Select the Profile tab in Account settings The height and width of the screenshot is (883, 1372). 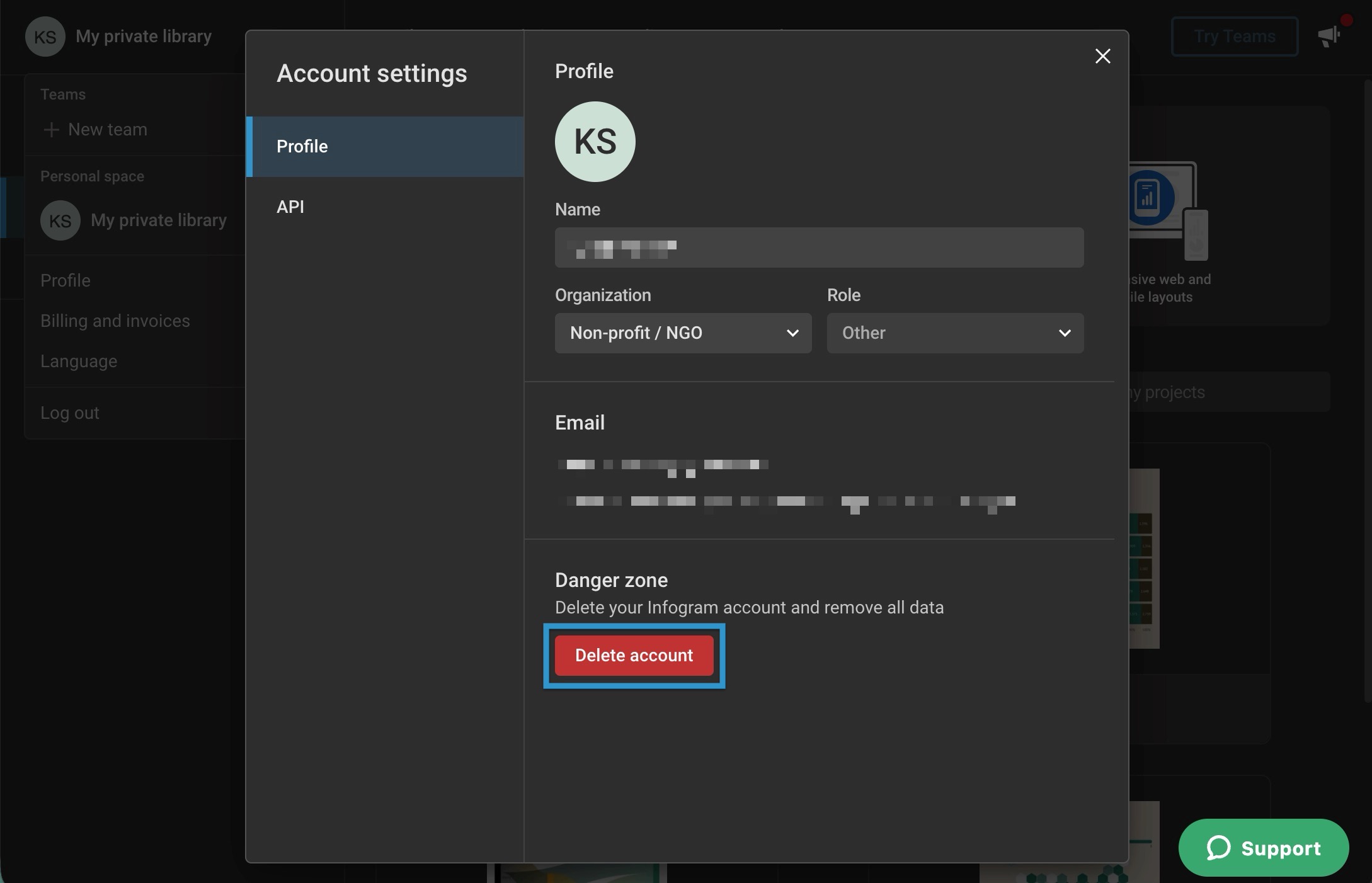(x=302, y=146)
